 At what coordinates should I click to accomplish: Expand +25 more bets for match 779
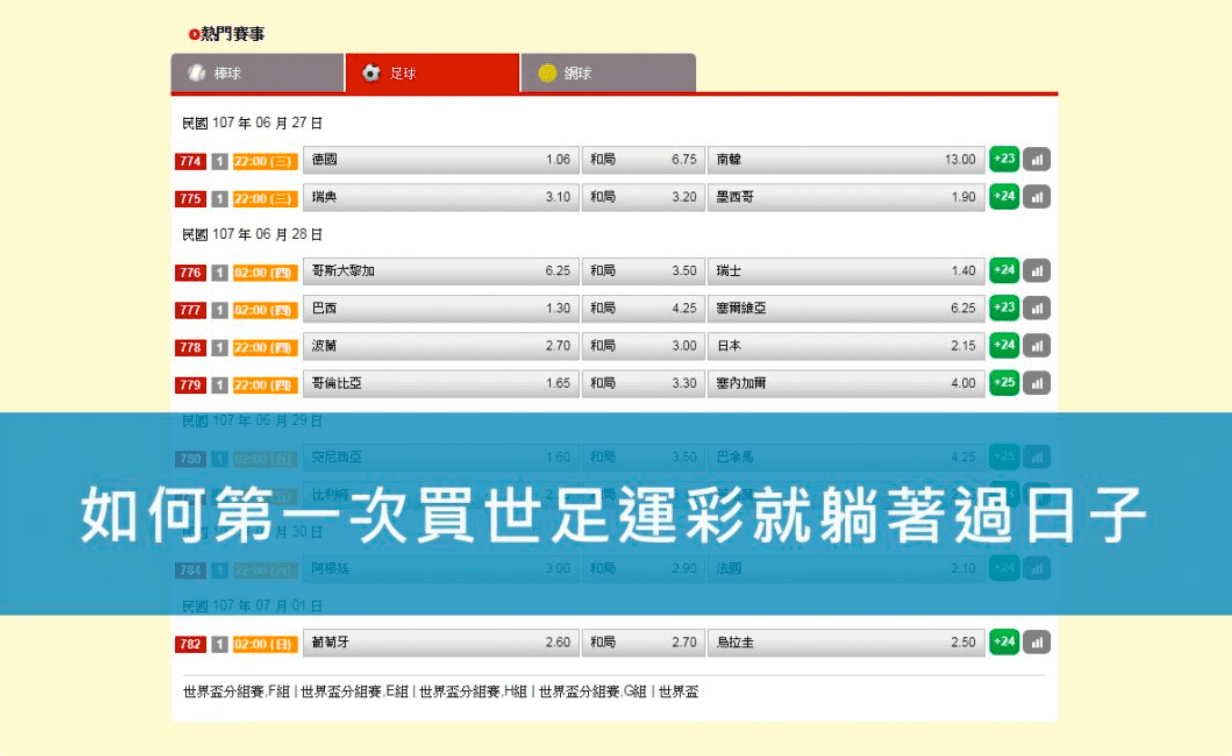pyautogui.click(x=1004, y=382)
